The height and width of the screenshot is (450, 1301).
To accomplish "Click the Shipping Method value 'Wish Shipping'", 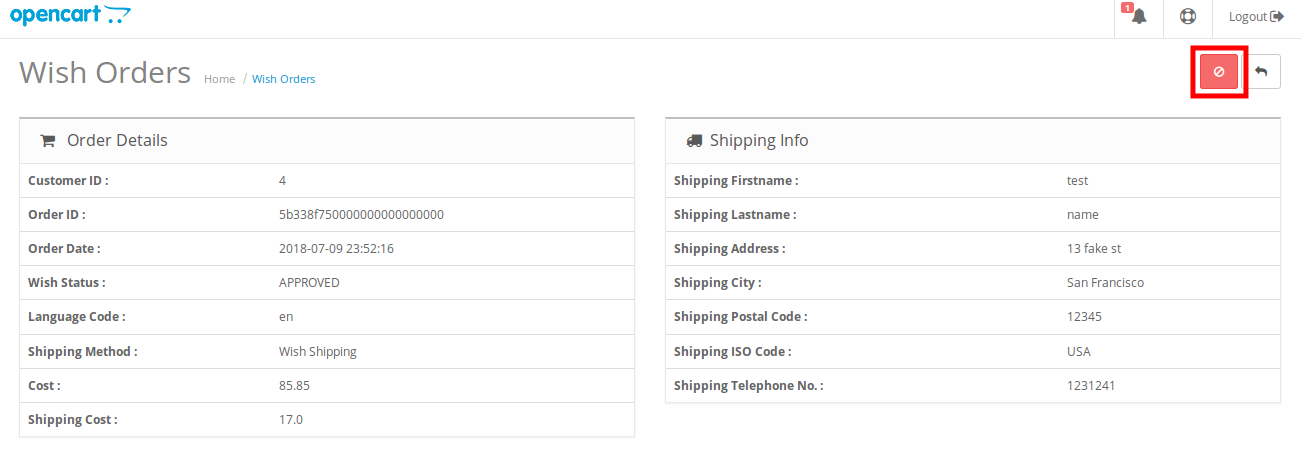I will pyautogui.click(x=317, y=352).
